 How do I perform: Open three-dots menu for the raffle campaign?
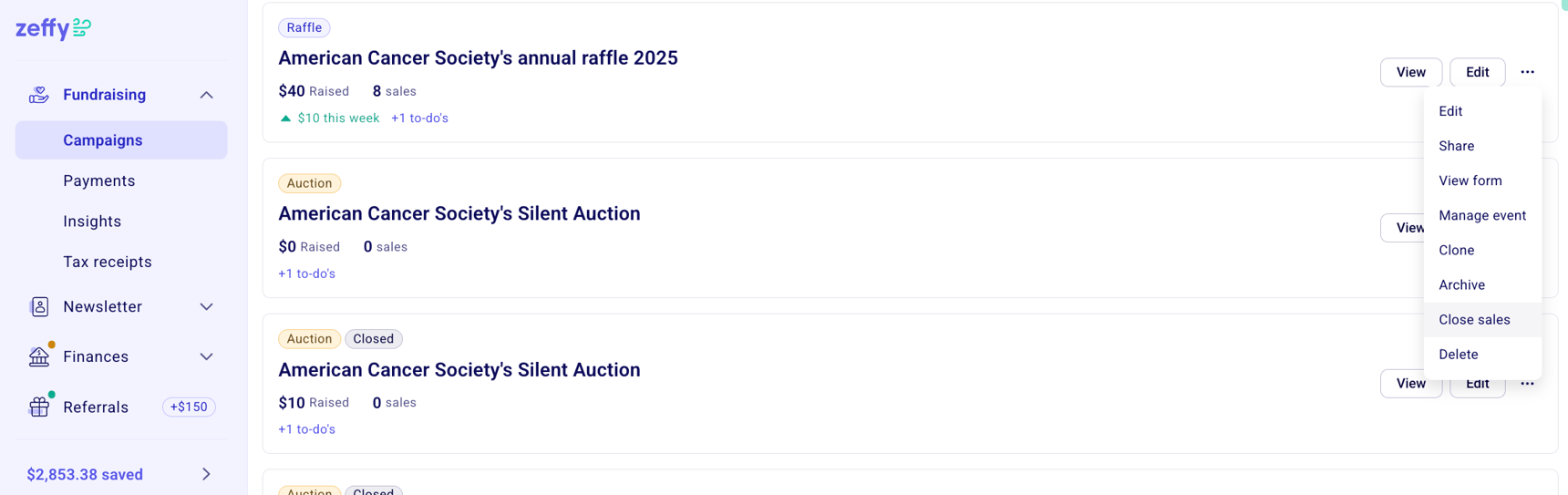tap(1527, 72)
